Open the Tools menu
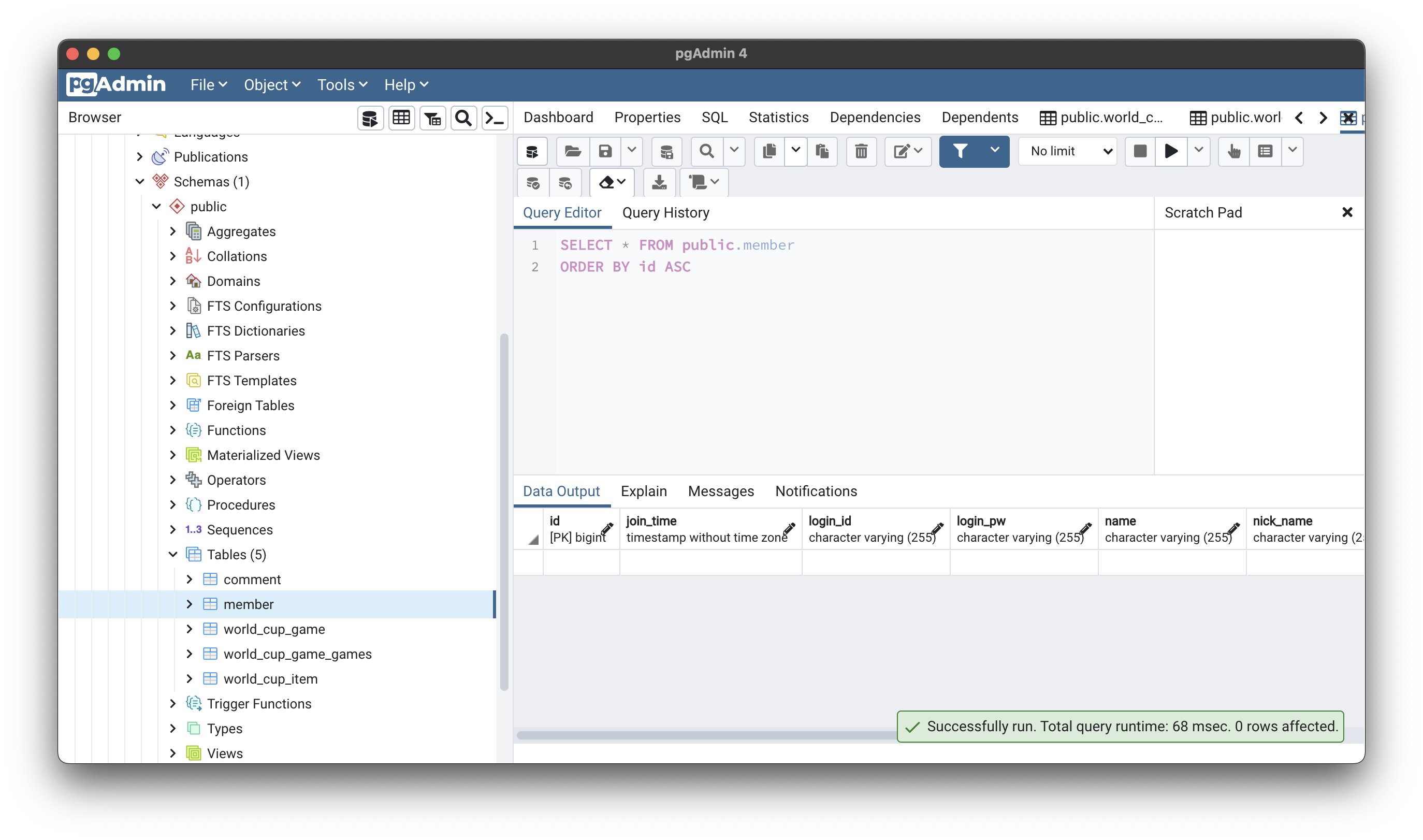Viewport: 1423px width, 840px height. point(342,85)
